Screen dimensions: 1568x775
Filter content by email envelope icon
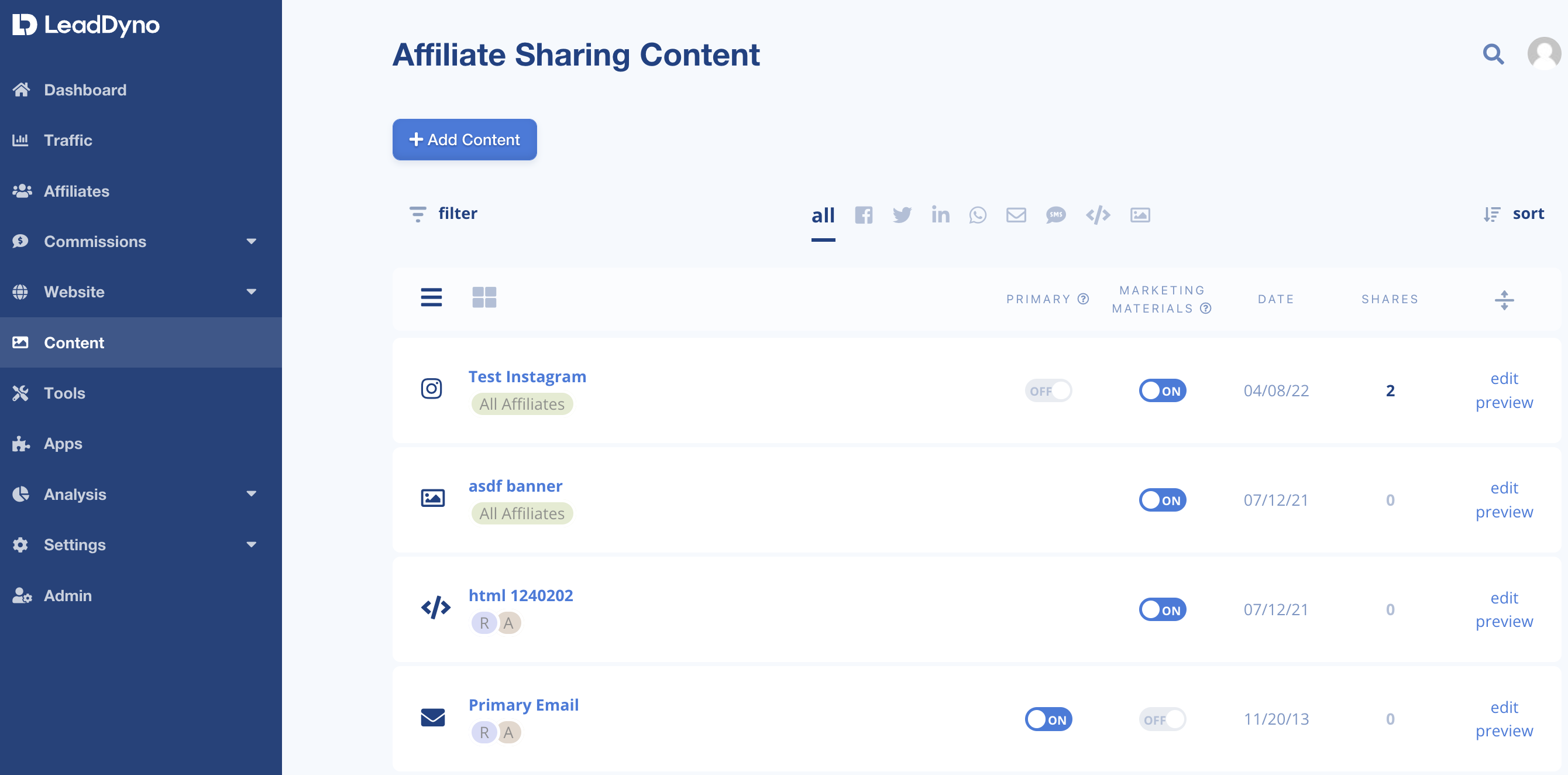tap(1016, 215)
